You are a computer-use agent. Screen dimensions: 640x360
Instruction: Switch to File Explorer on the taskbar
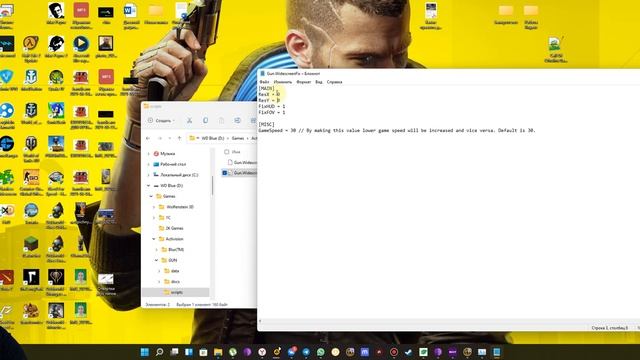[218, 352]
